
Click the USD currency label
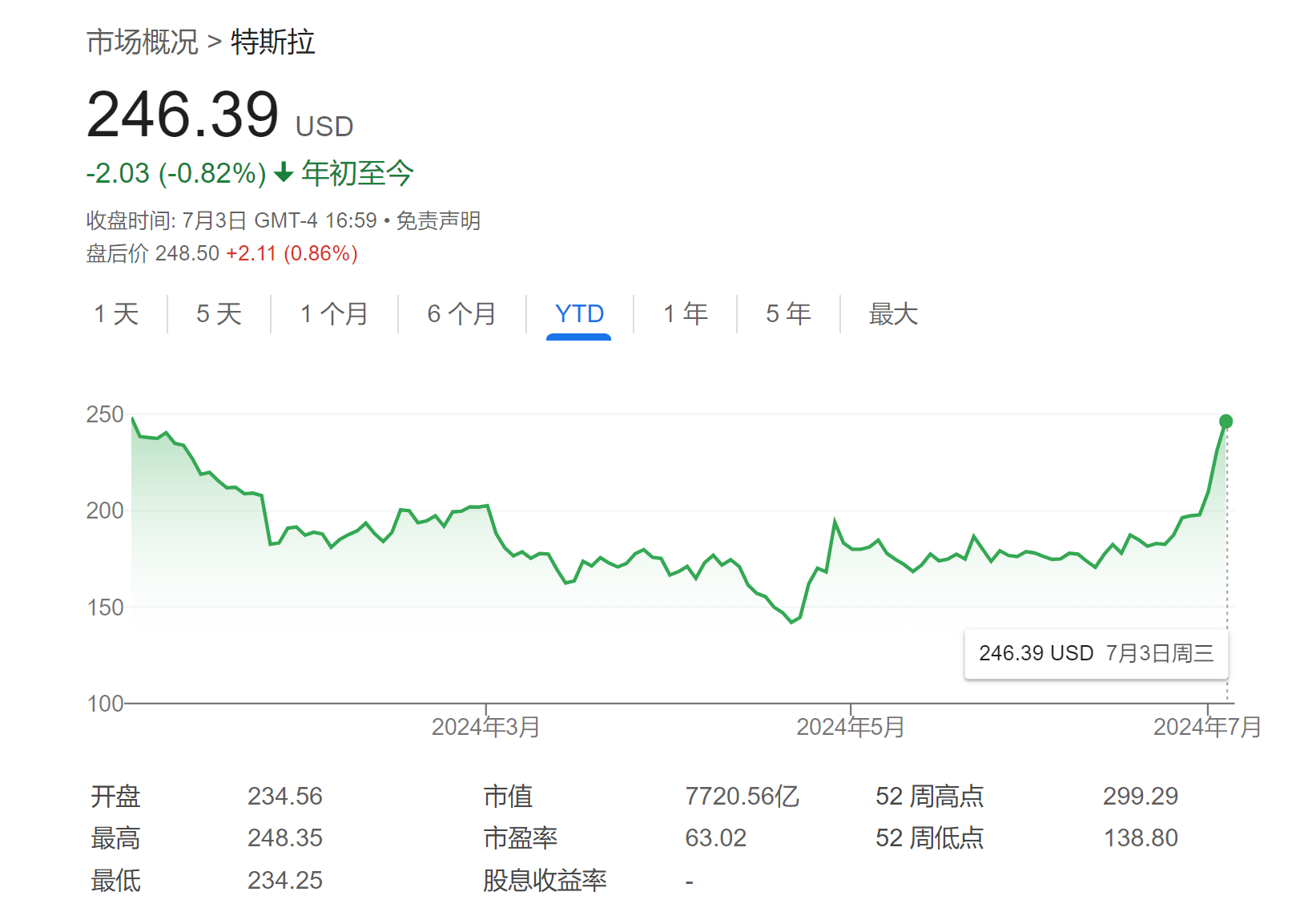324,127
